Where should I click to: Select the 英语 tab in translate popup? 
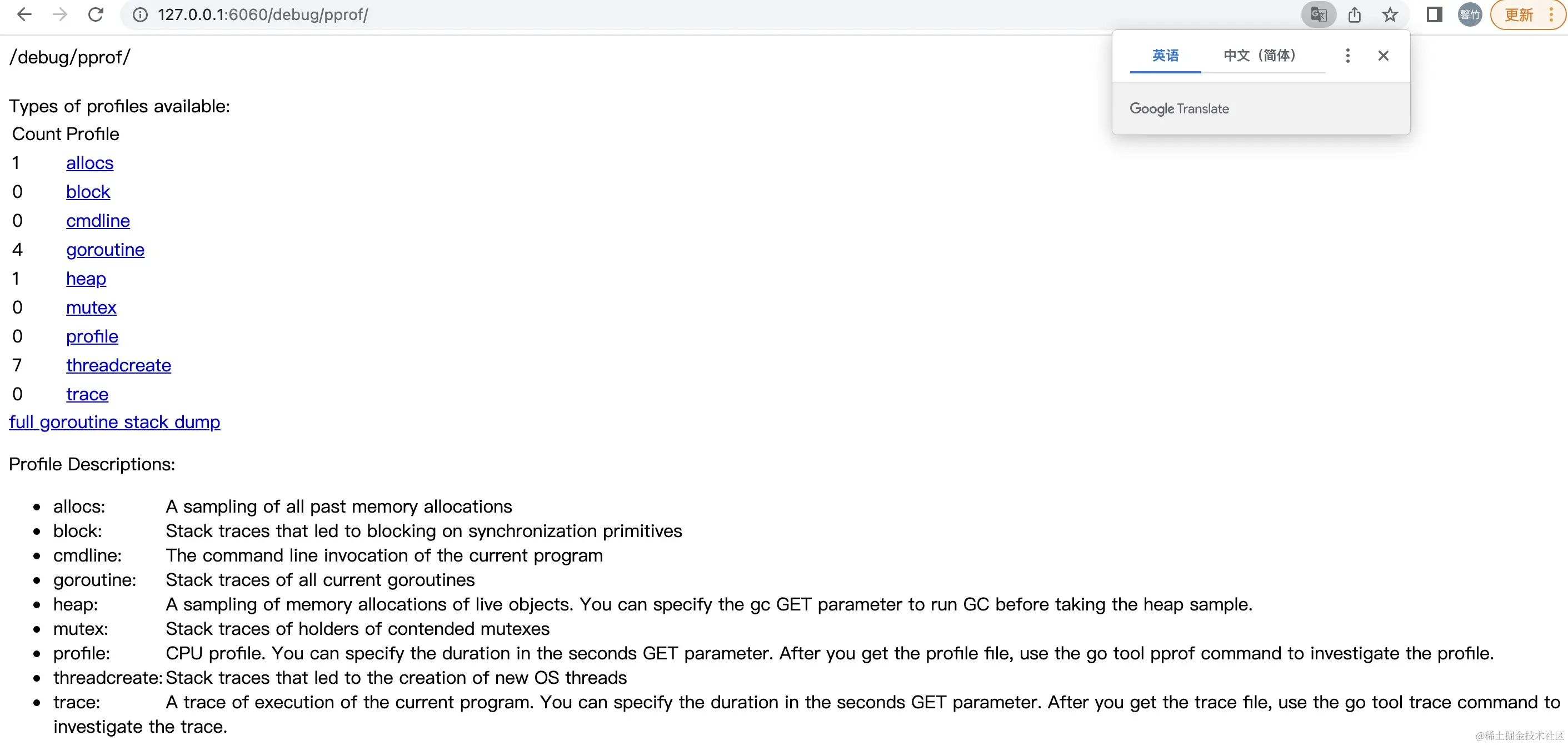coord(1165,56)
